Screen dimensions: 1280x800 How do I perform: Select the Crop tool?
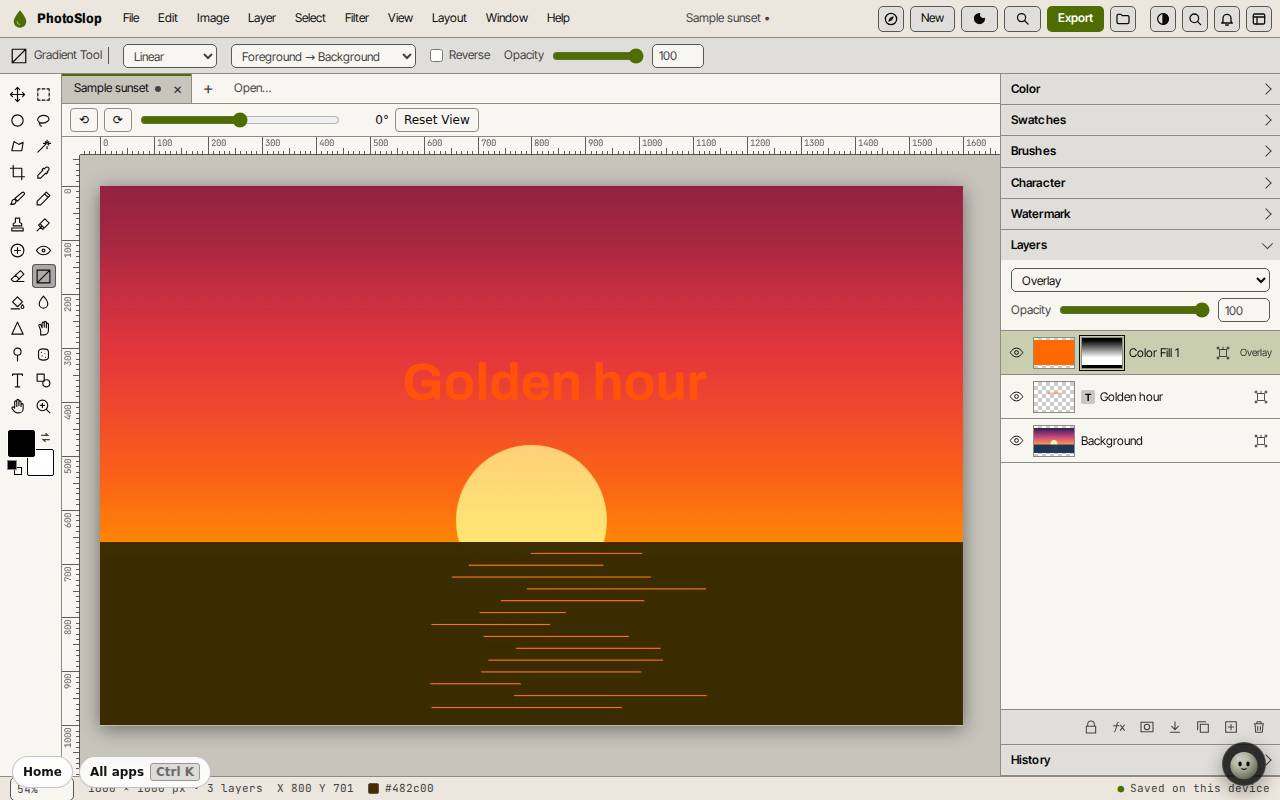17,172
